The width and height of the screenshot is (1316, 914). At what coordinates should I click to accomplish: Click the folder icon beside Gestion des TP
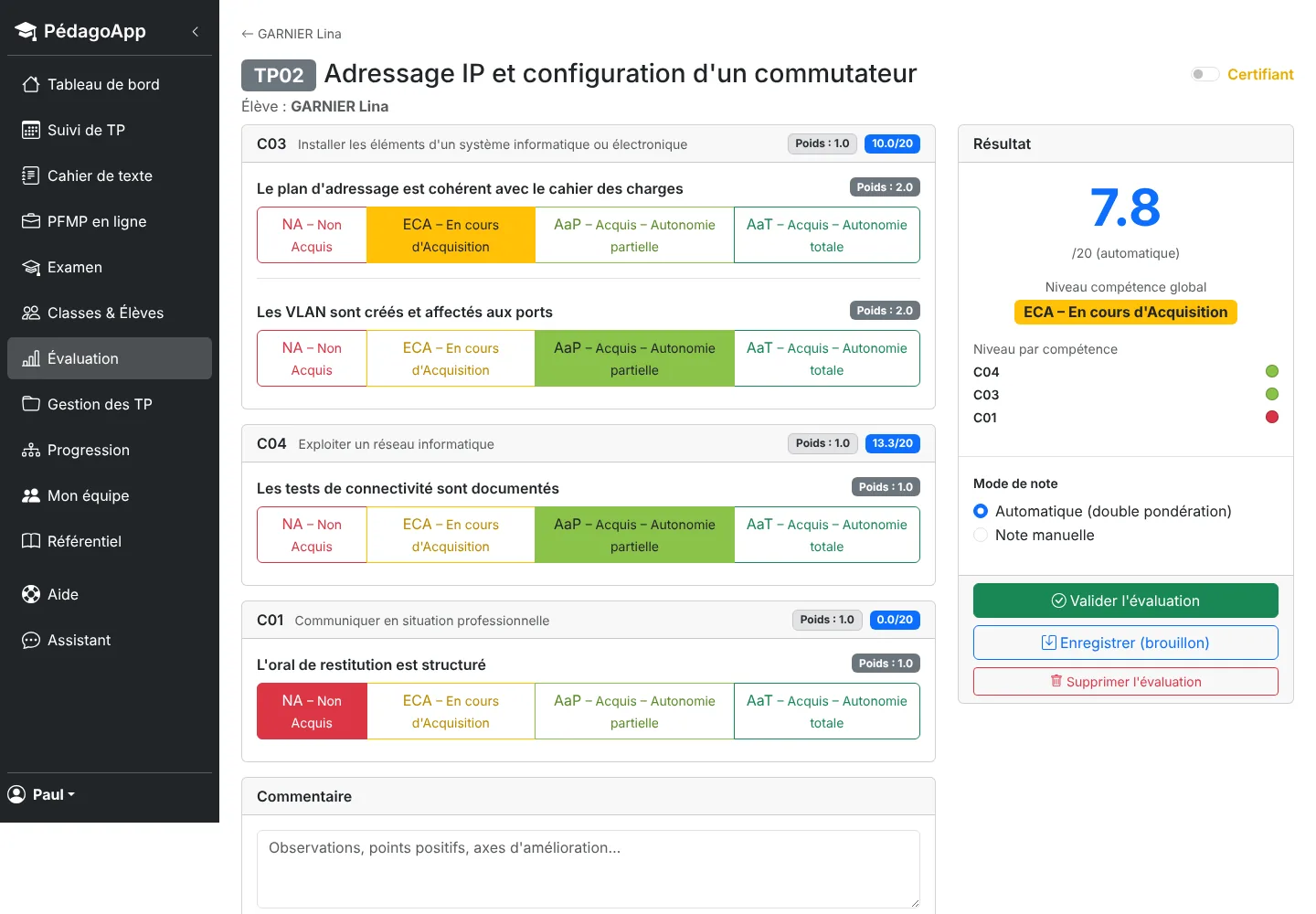pyautogui.click(x=31, y=404)
